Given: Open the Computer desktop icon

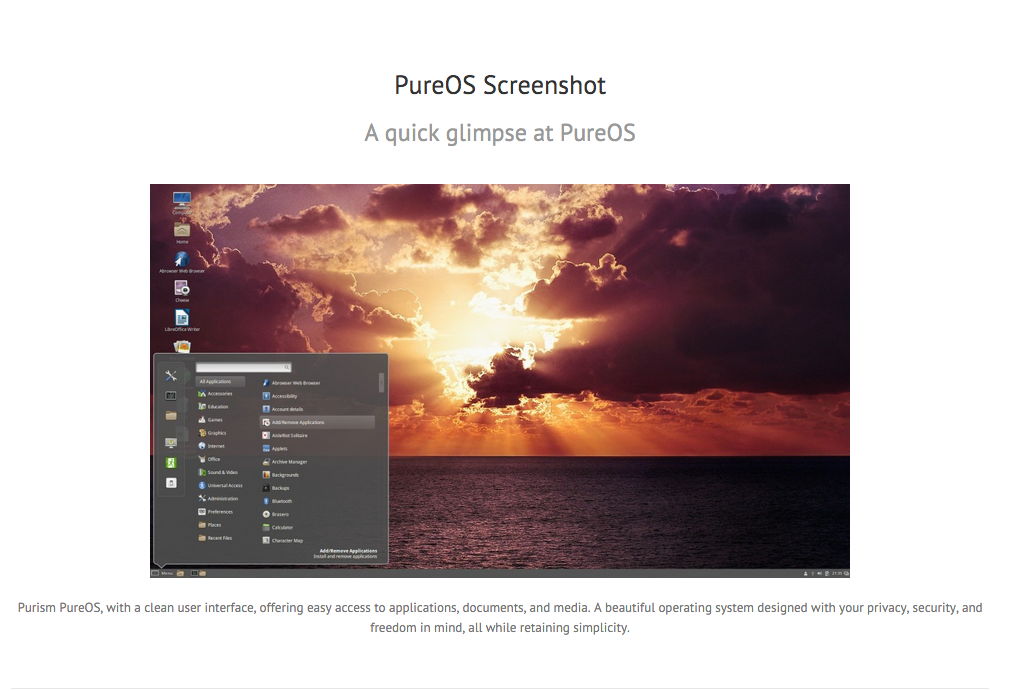Looking at the screenshot, I should [x=182, y=199].
